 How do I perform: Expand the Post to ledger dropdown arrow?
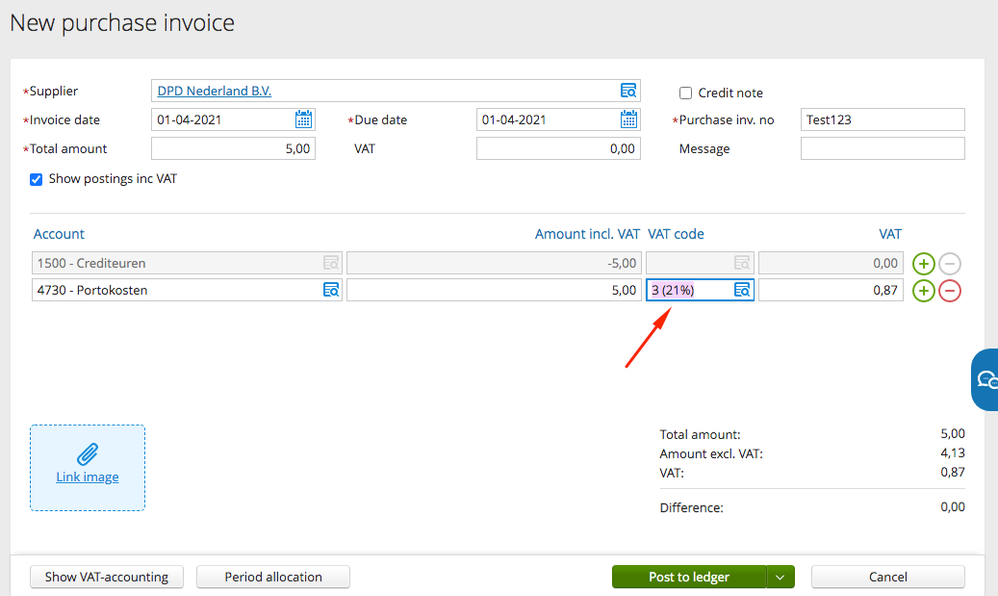[x=780, y=577]
